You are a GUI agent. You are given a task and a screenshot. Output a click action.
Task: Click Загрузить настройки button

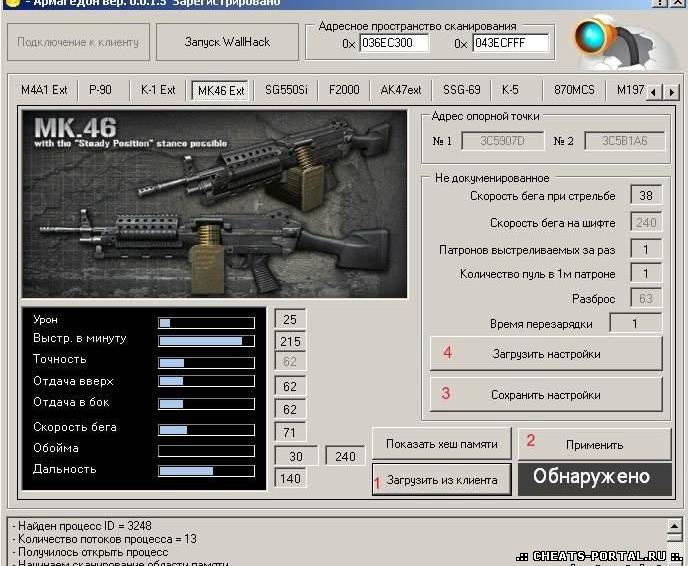546,354
